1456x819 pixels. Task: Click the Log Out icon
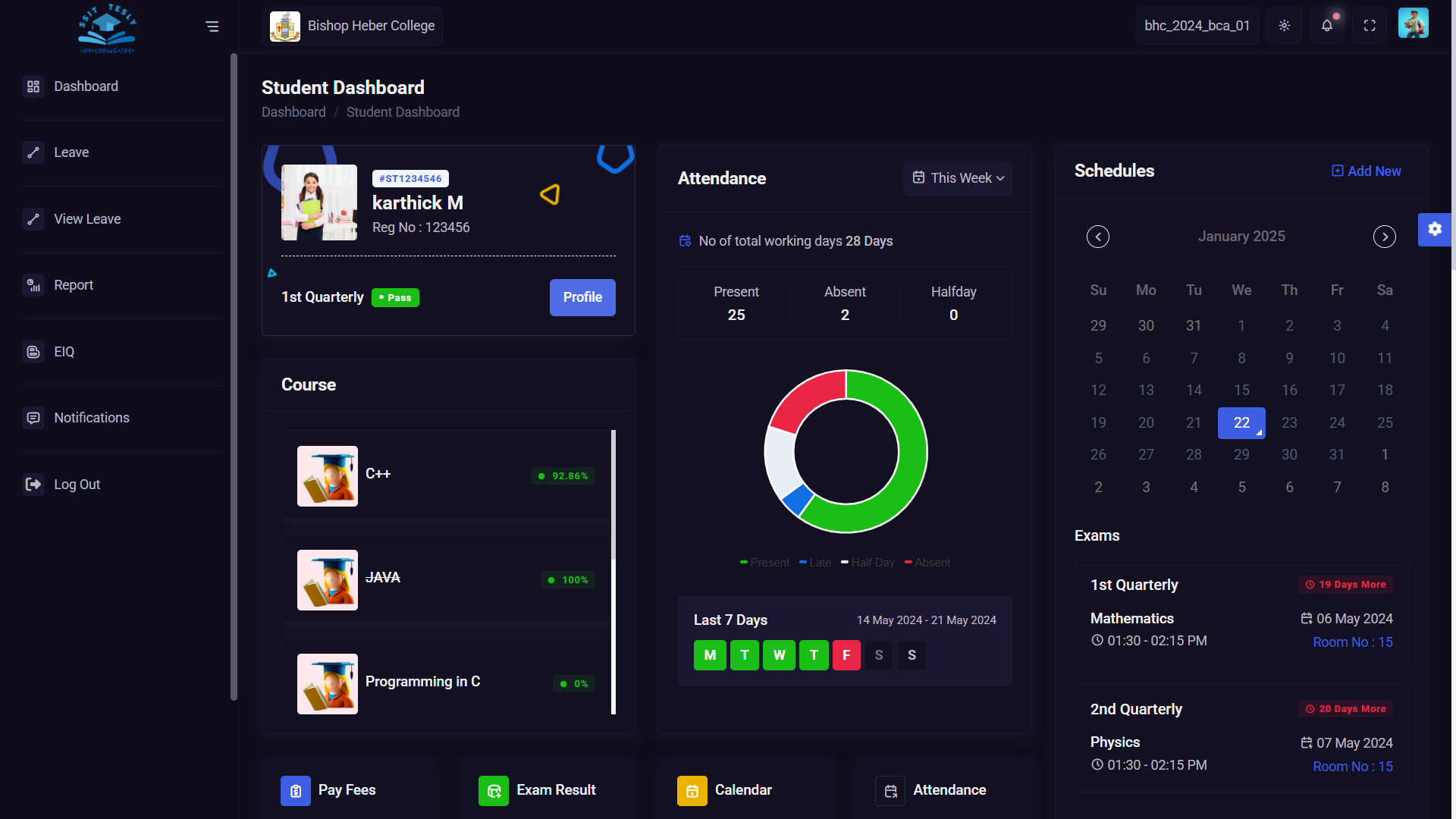pyautogui.click(x=33, y=485)
